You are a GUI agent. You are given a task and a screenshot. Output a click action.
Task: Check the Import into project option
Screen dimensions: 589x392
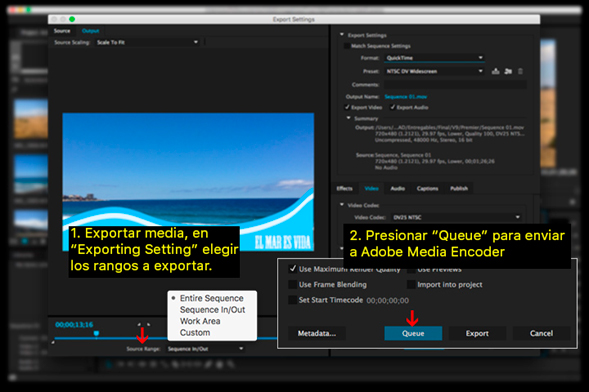(411, 284)
